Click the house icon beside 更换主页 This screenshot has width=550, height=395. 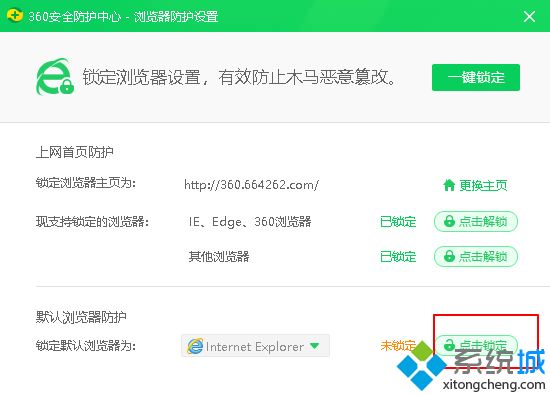[449, 185]
